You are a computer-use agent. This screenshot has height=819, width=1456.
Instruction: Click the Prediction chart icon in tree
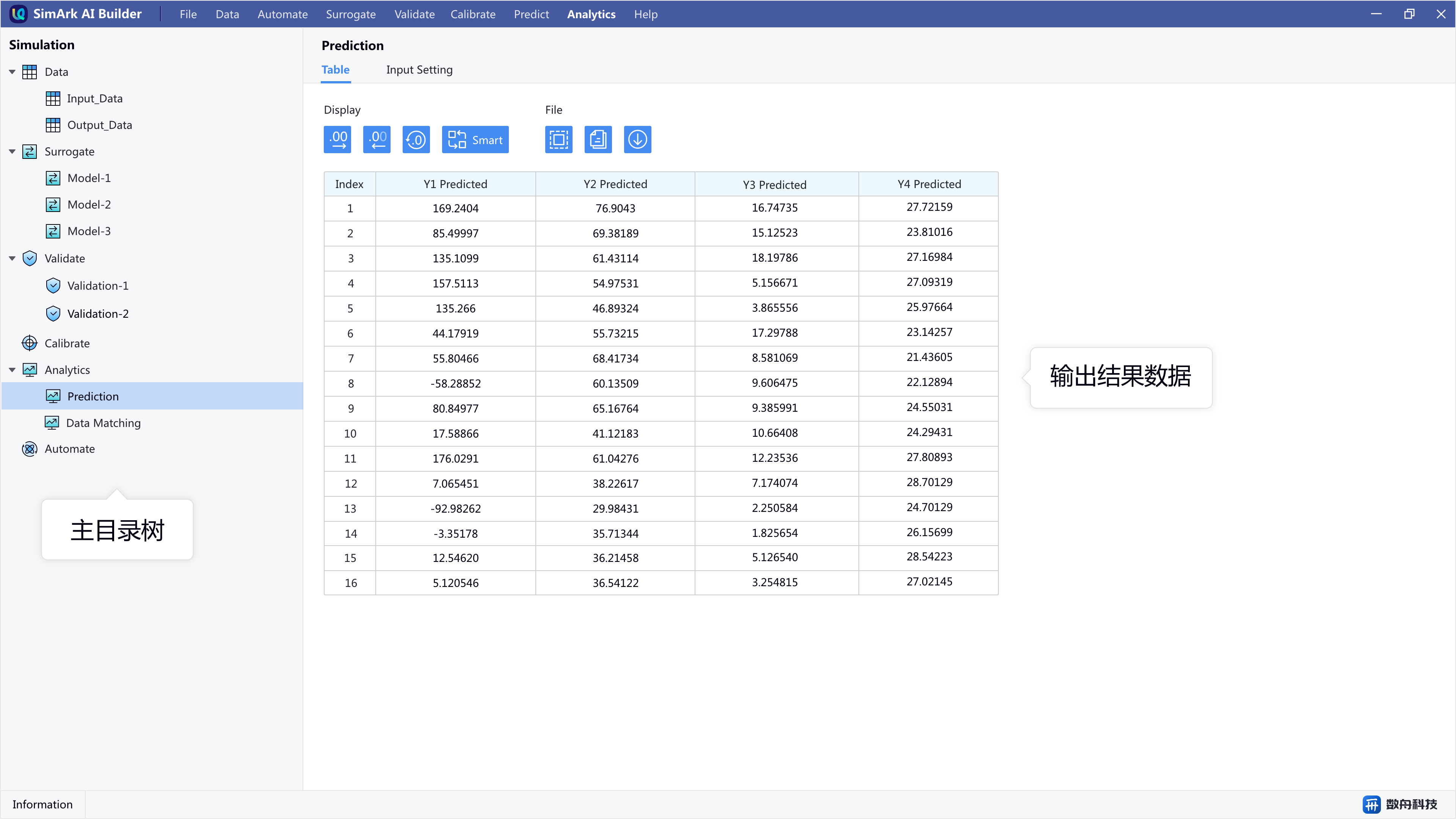click(53, 396)
